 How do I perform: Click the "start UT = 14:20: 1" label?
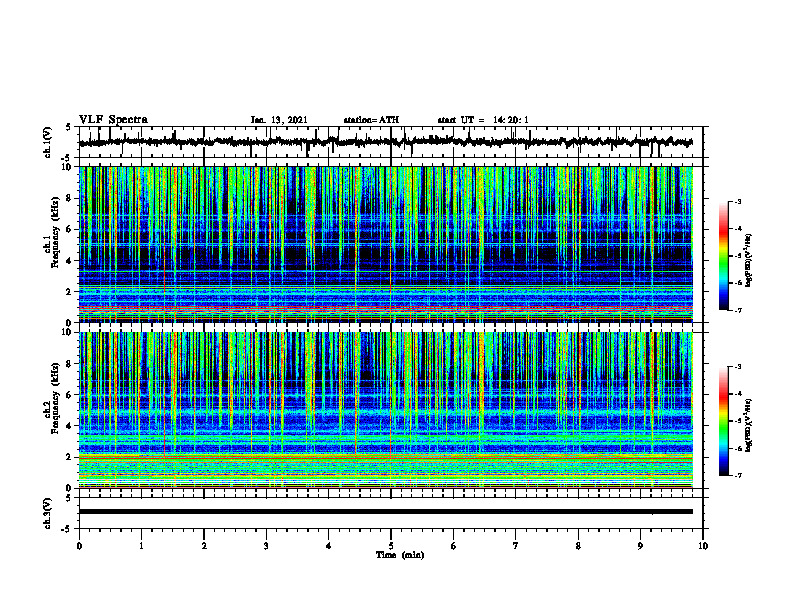pyautogui.click(x=483, y=120)
